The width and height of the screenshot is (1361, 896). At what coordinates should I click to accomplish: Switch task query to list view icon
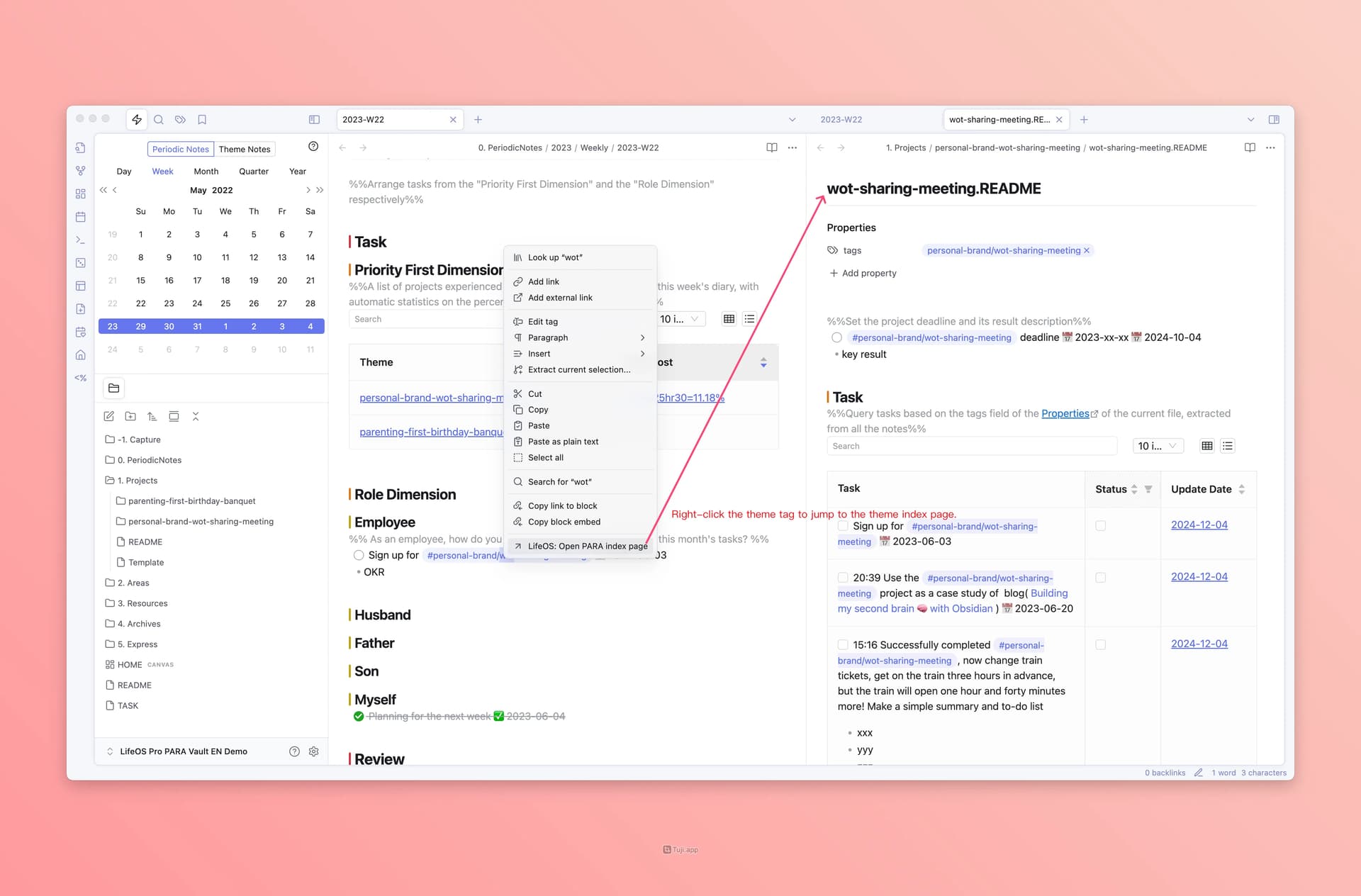pos(1228,446)
